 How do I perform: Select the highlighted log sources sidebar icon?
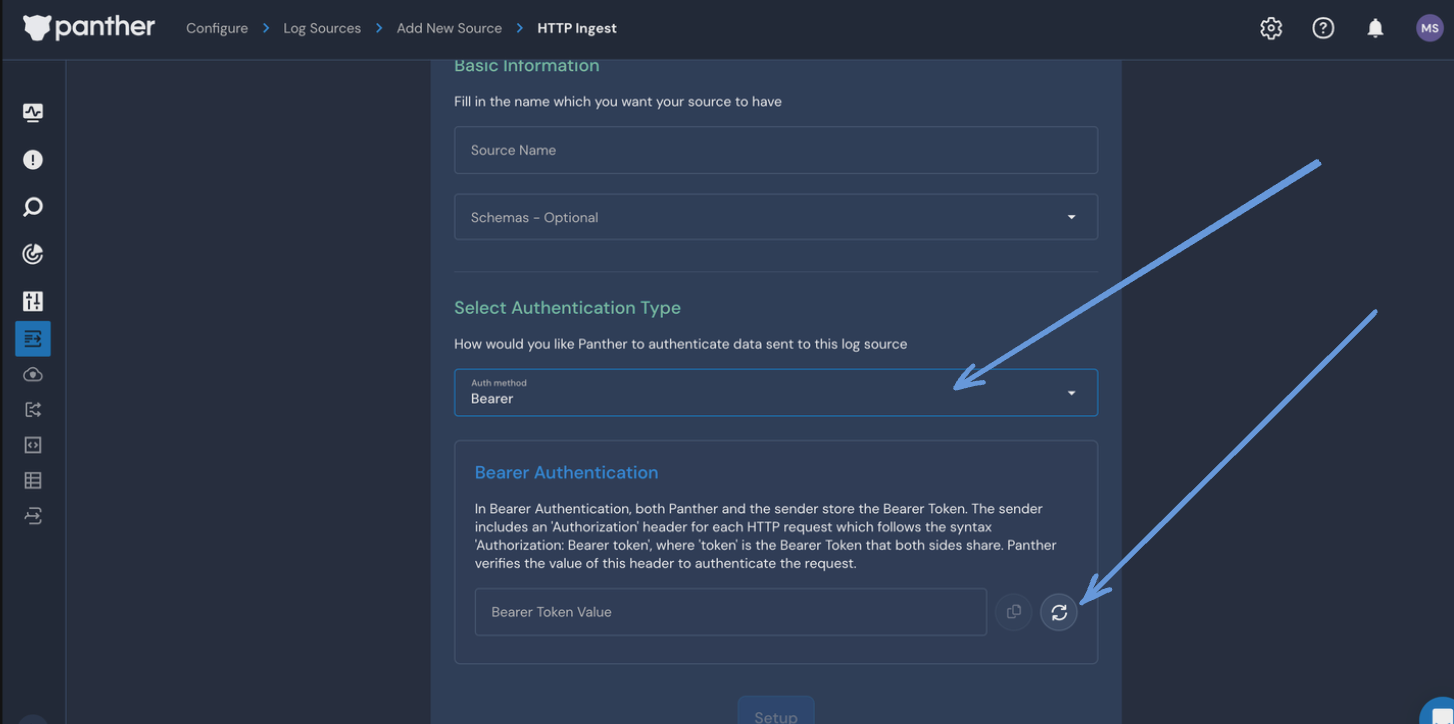point(33,339)
